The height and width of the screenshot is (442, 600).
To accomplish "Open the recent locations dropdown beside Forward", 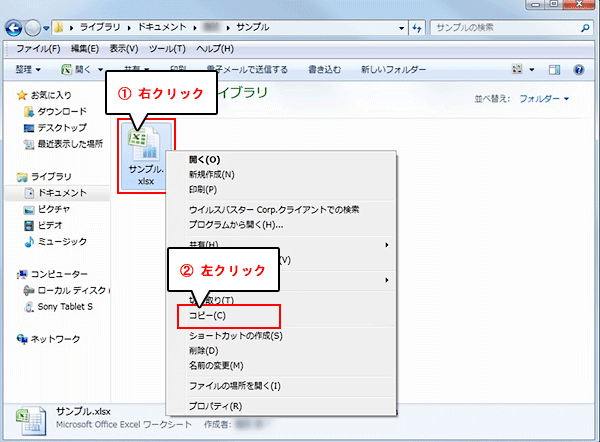I will pos(46,28).
